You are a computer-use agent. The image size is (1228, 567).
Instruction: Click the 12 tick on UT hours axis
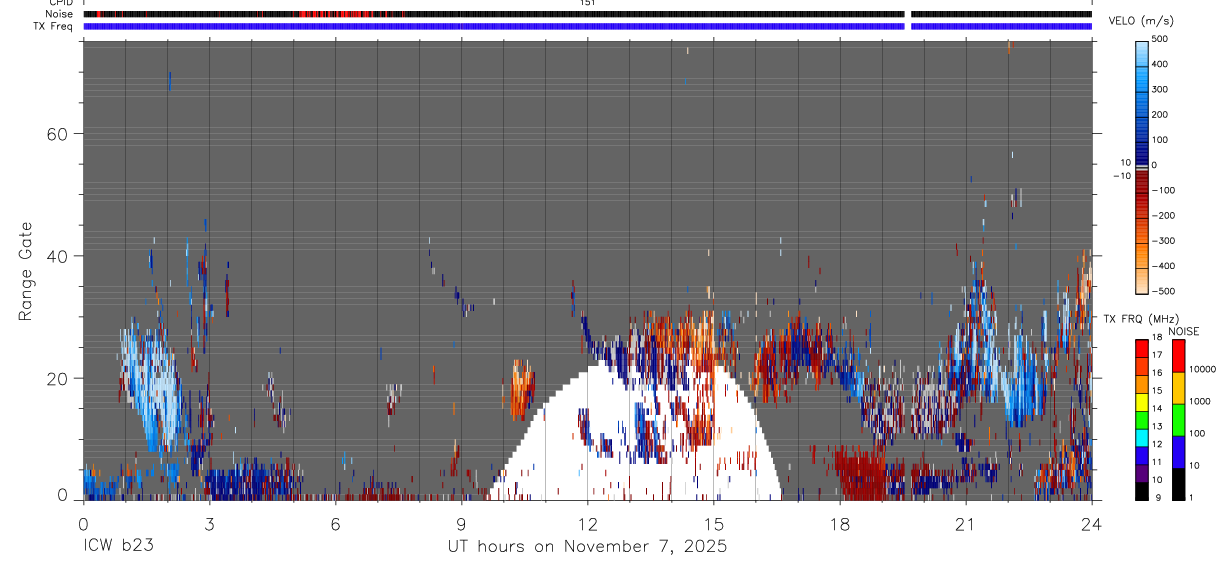587,524
